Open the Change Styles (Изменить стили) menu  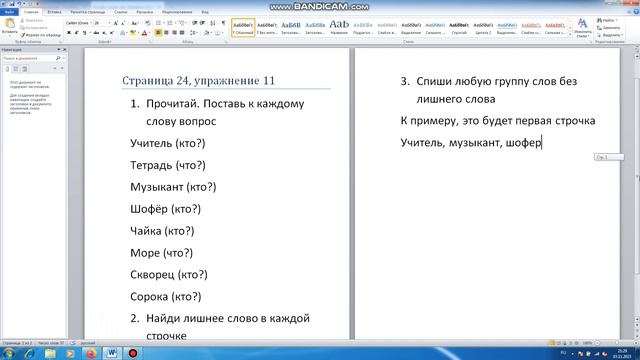(x=582, y=28)
